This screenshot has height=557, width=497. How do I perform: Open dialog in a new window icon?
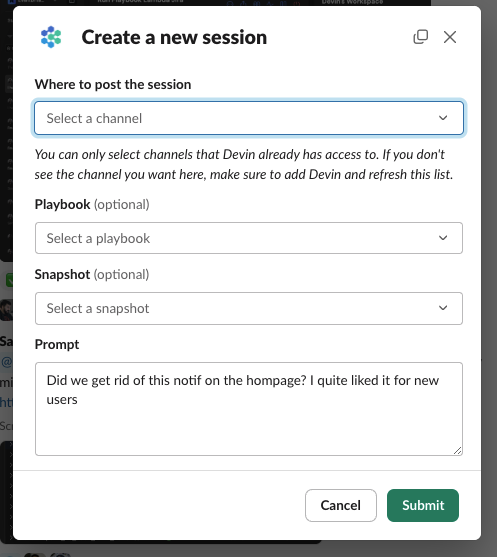click(421, 37)
